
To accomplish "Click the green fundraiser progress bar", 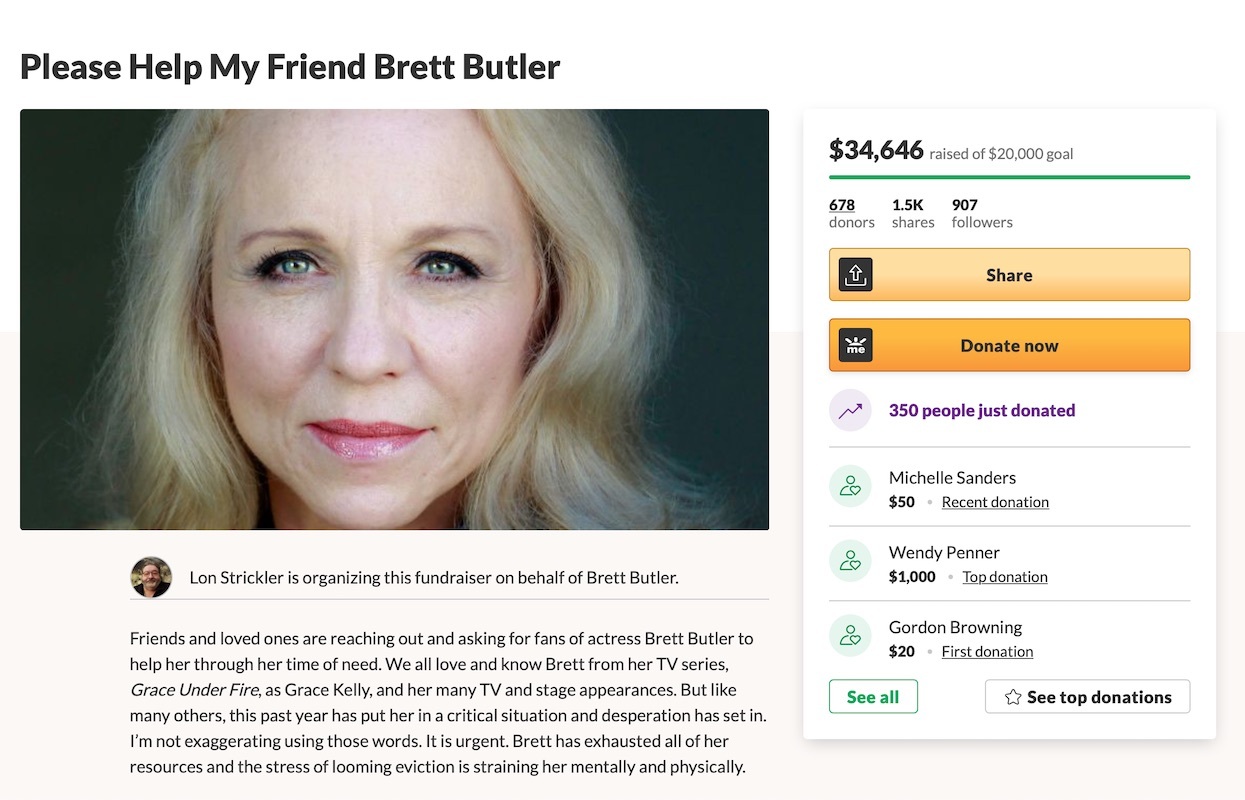I will pos(1009,176).
